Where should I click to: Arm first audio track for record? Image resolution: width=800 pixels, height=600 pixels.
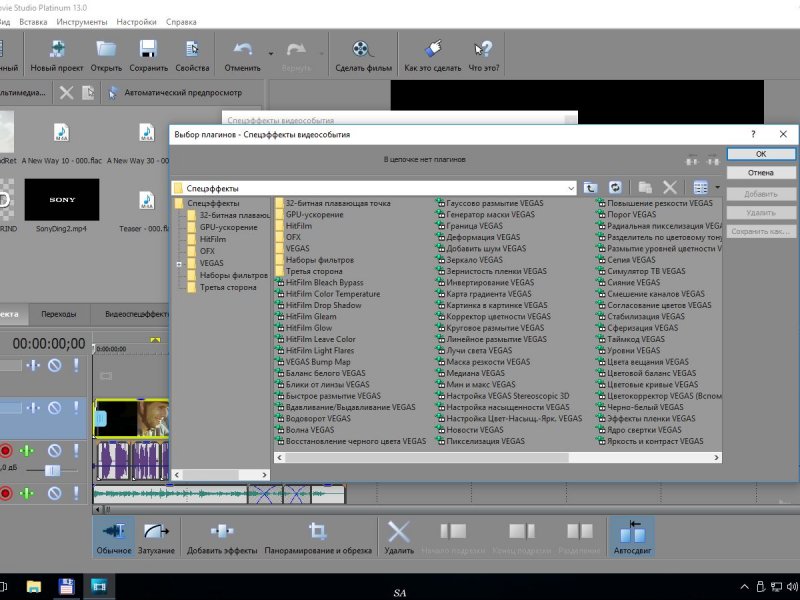(x=6, y=451)
